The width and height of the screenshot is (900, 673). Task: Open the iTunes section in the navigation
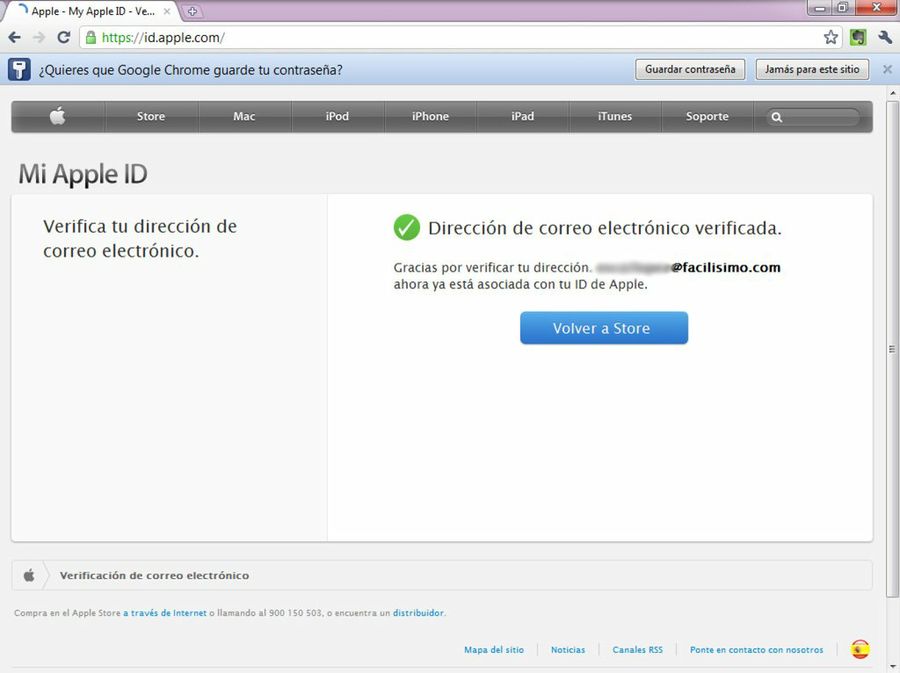(615, 116)
